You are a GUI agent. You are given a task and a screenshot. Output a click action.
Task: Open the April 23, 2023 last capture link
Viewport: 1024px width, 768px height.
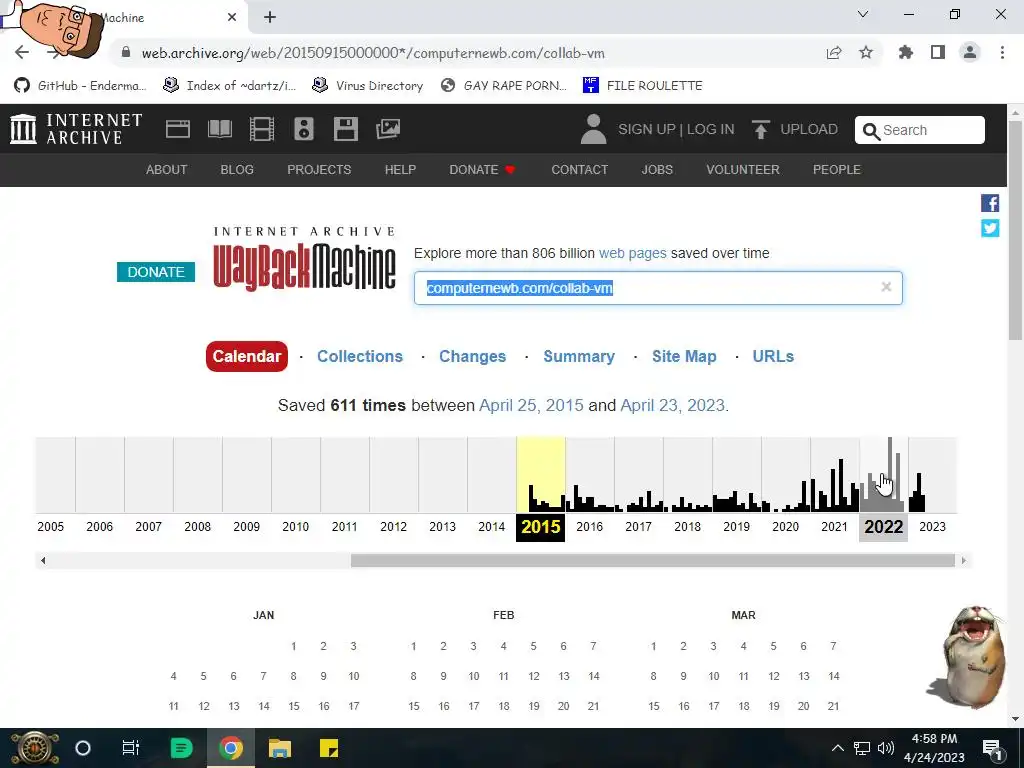click(x=673, y=406)
